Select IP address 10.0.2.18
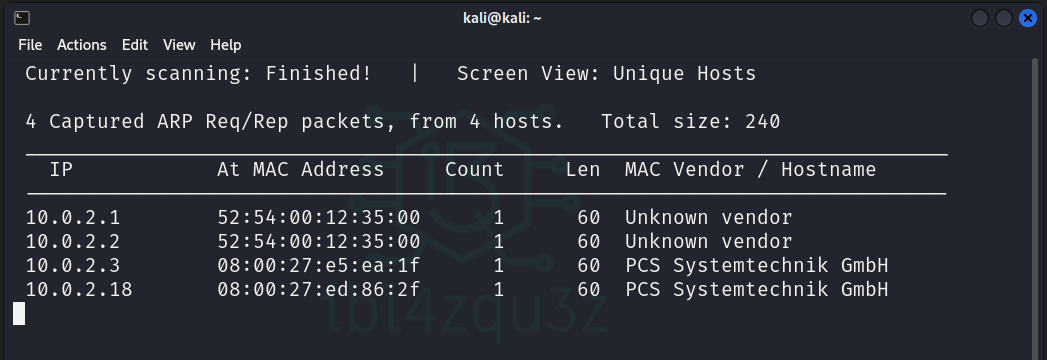This screenshot has height=360, width=1047. click(x=79, y=290)
